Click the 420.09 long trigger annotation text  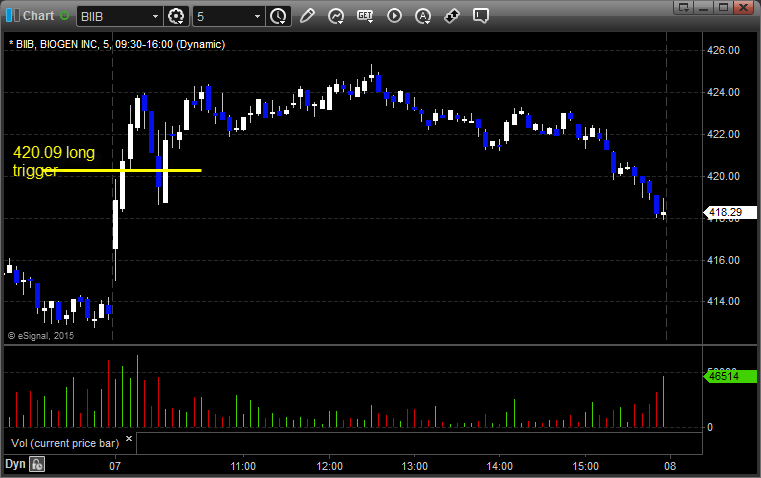[53, 161]
